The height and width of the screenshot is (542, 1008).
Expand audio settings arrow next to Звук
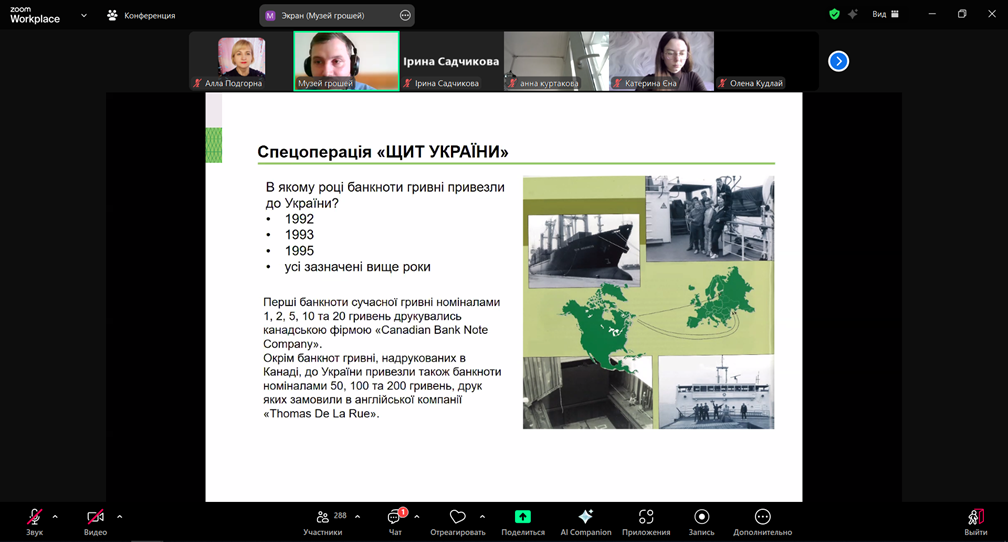(55, 517)
